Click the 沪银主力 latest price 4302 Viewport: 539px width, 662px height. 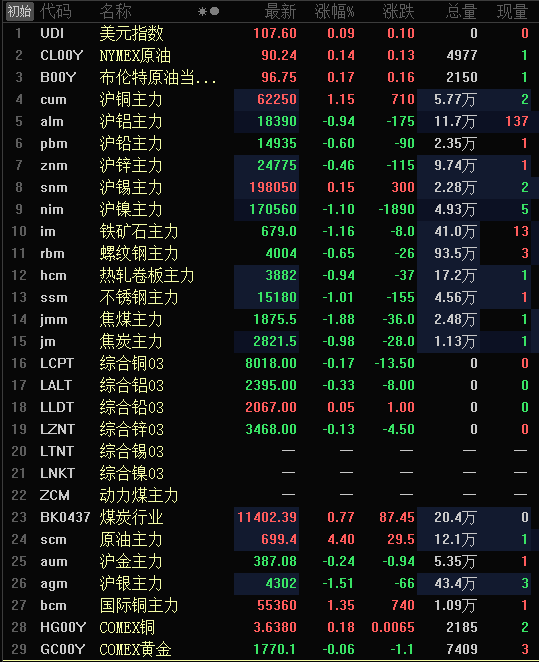pos(281,583)
